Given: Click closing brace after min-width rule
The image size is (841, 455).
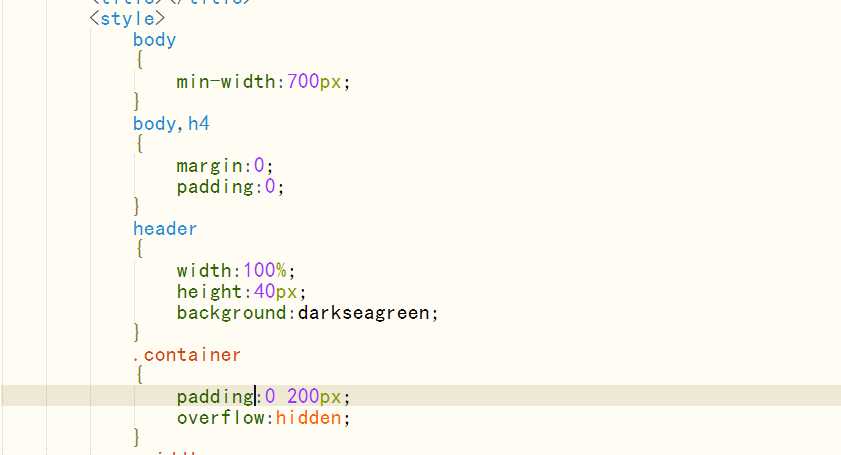Looking at the screenshot, I should tap(137, 101).
